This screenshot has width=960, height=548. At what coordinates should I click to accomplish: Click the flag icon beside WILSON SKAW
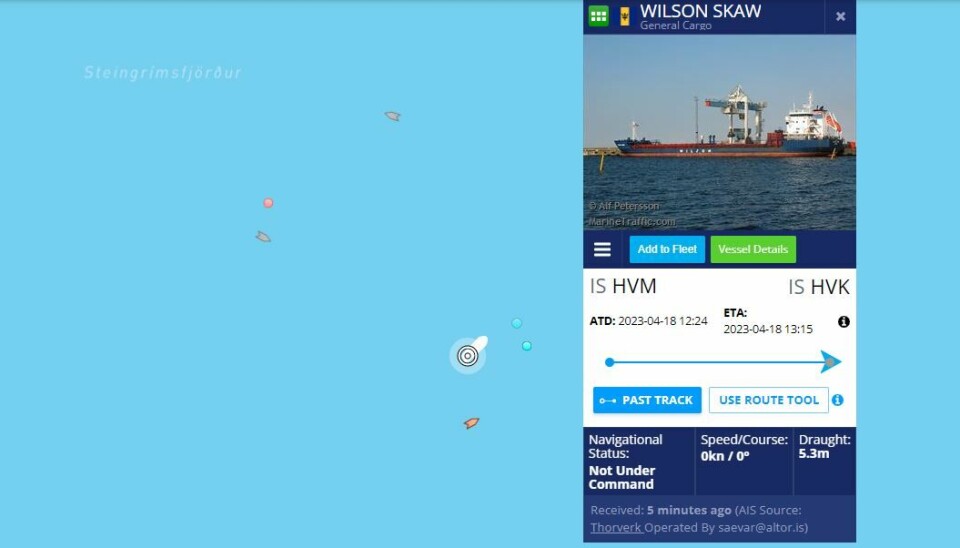point(624,17)
